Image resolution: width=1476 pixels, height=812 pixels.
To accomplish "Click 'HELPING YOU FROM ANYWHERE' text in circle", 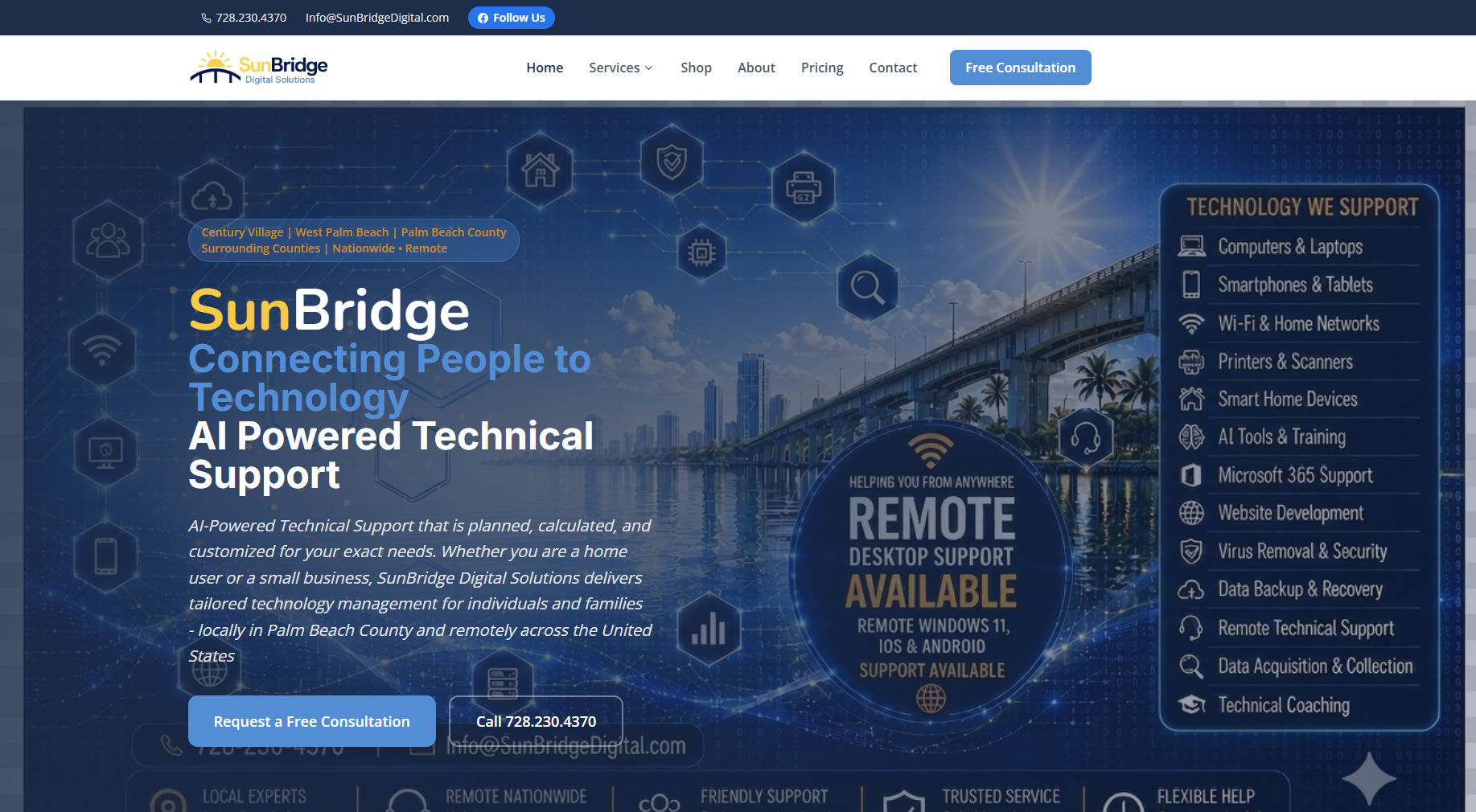I will pyautogui.click(x=931, y=482).
